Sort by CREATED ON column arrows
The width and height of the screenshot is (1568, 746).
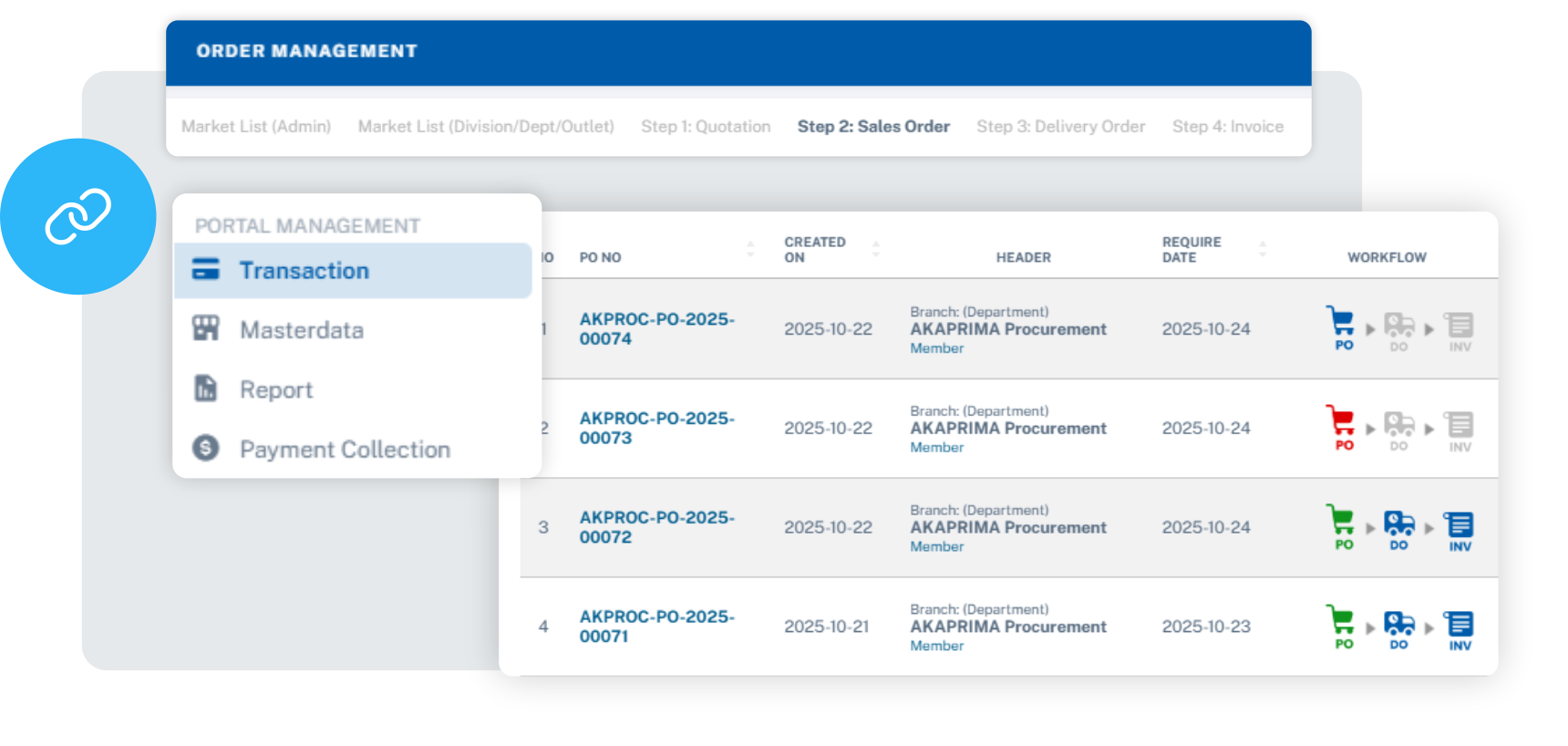[x=875, y=249]
